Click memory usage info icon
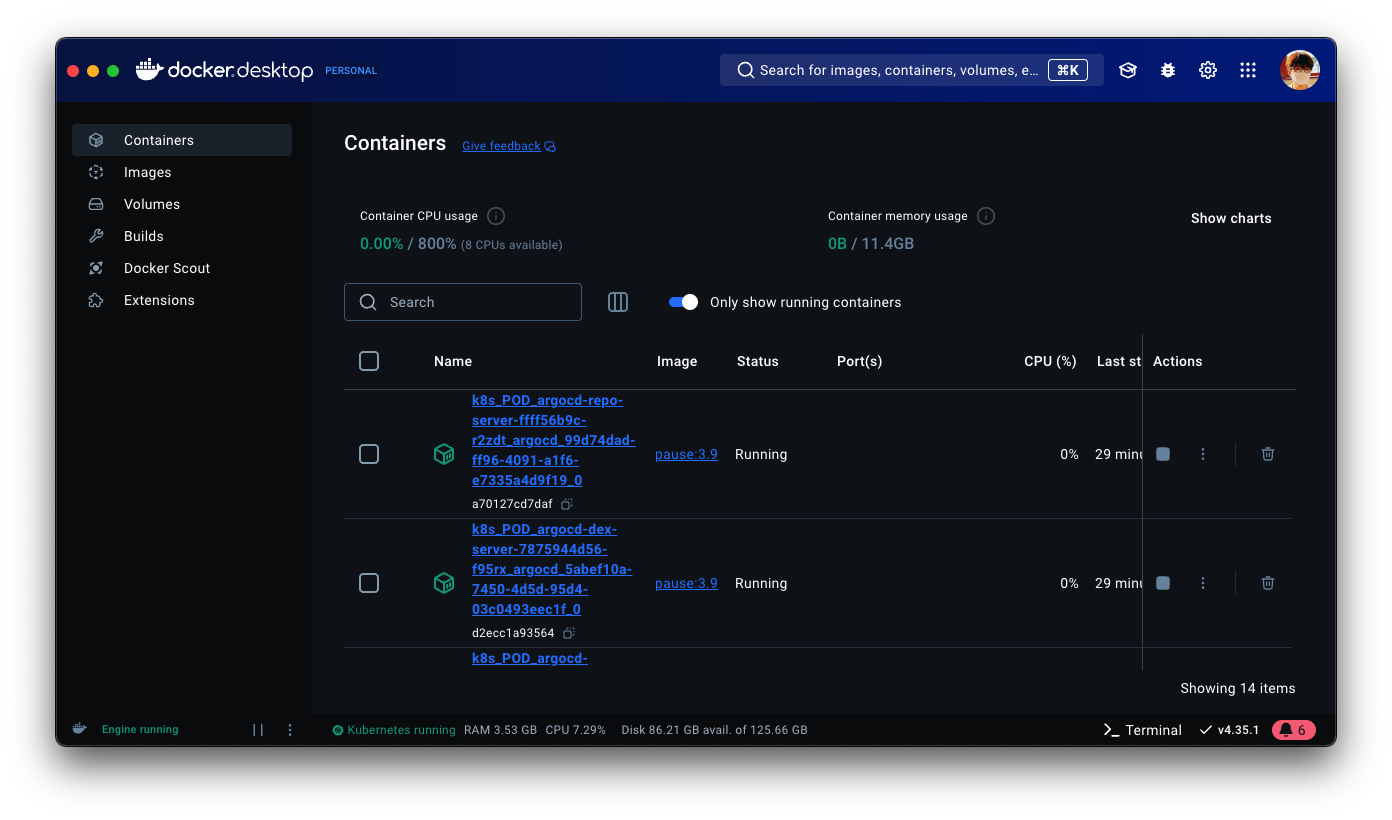This screenshot has width=1392, height=820. click(x=986, y=216)
